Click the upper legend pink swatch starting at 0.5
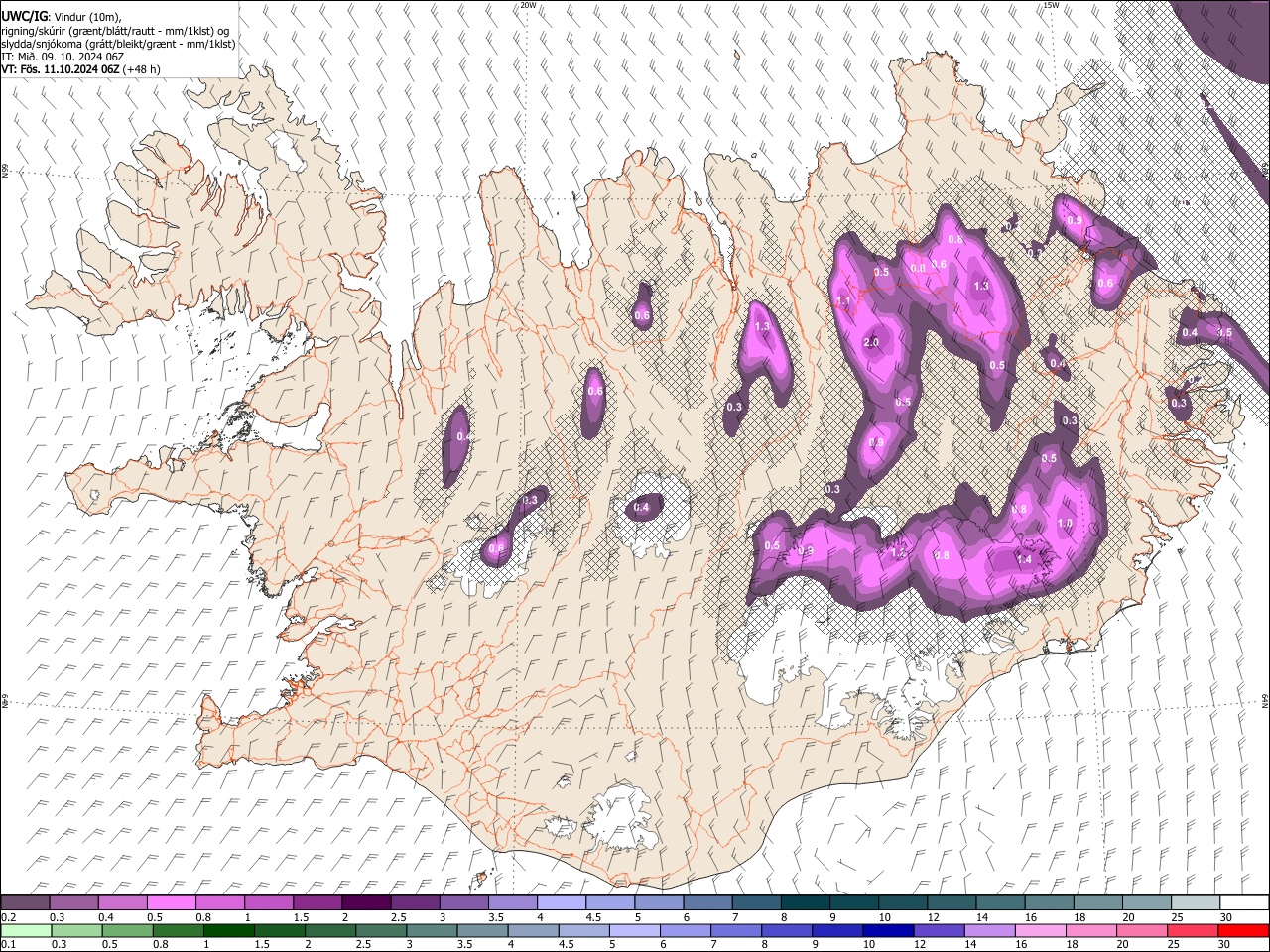 point(171,903)
